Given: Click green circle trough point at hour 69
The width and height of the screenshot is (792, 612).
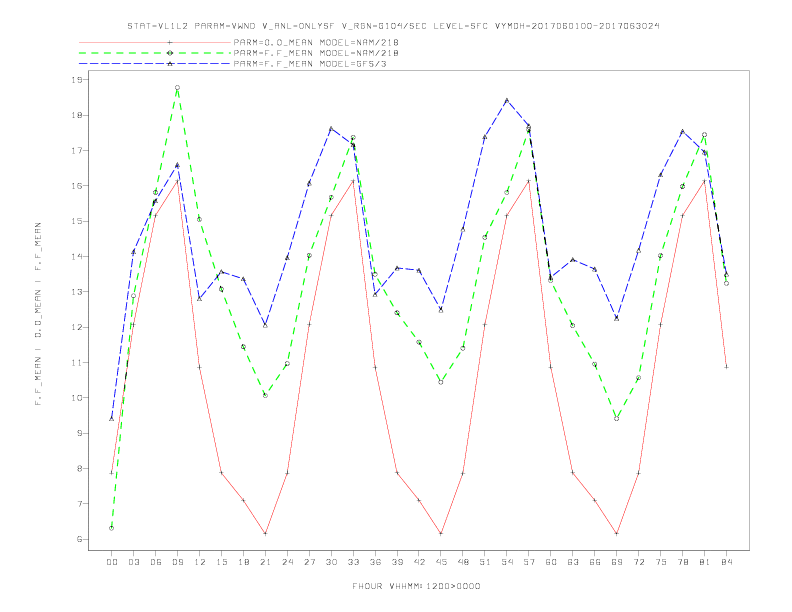Looking at the screenshot, I should tap(617, 419).
